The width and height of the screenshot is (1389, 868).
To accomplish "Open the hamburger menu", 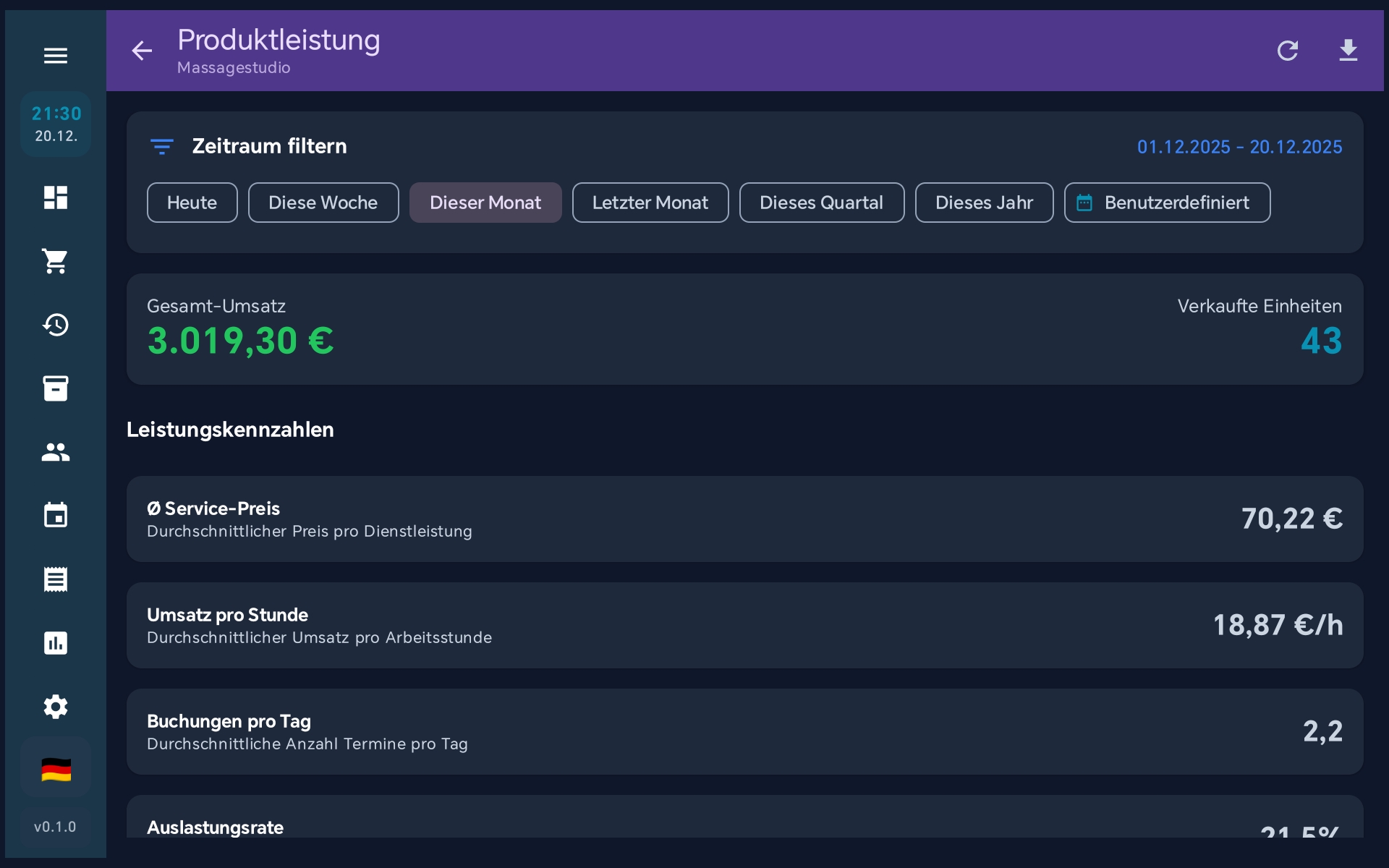I will [56, 56].
